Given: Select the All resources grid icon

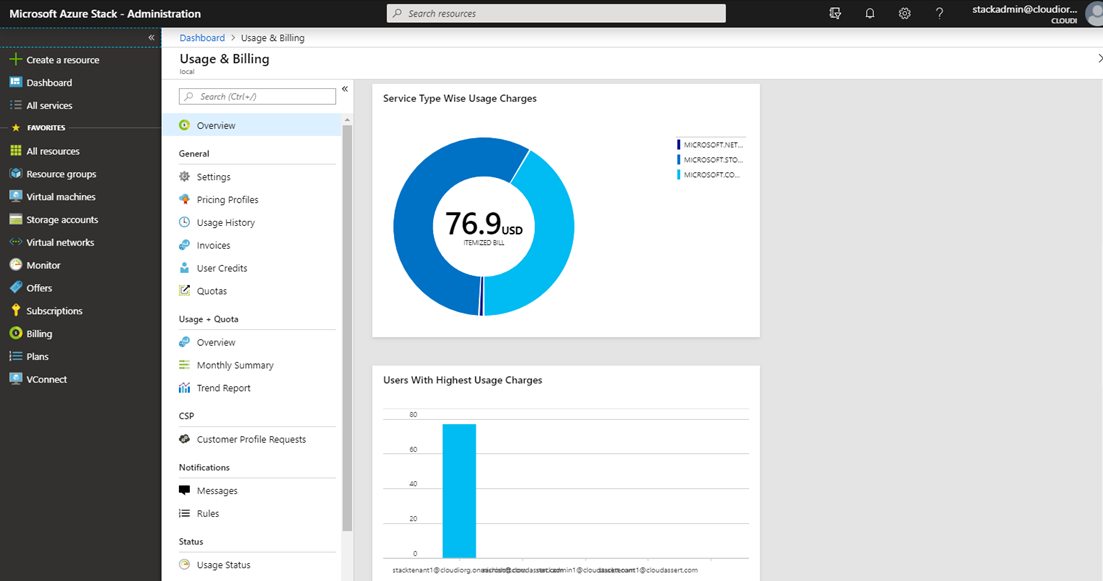Looking at the screenshot, I should click(15, 151).
